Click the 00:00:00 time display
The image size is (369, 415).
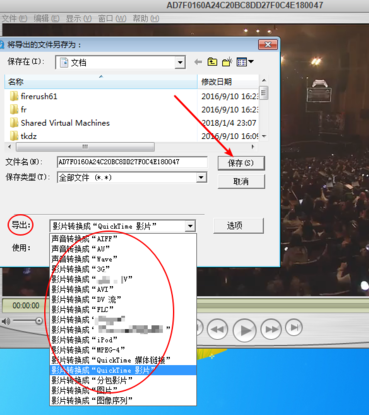click(25, 305)
